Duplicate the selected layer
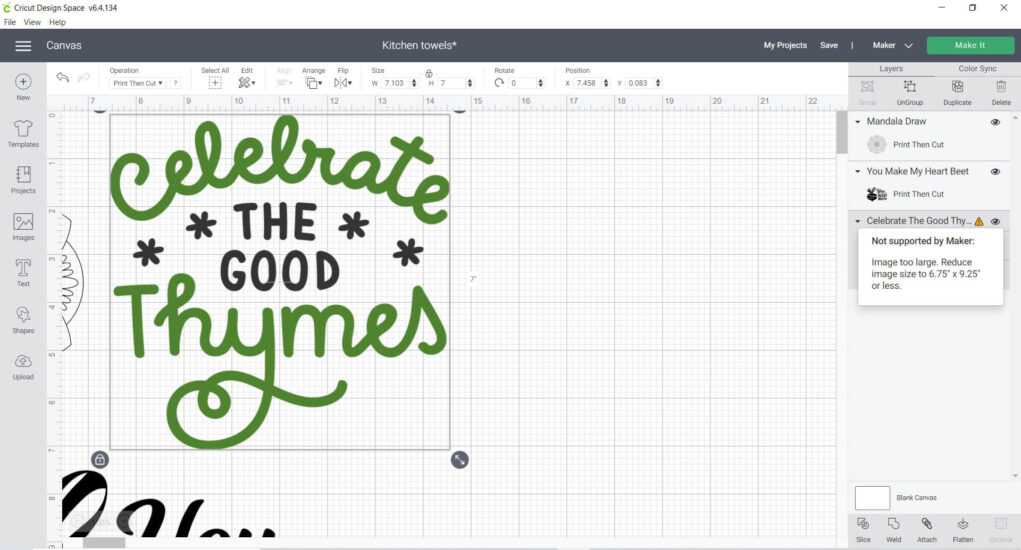Viewport: 1021px width, 550px height. pyautogui.click(x=957, y=92)
